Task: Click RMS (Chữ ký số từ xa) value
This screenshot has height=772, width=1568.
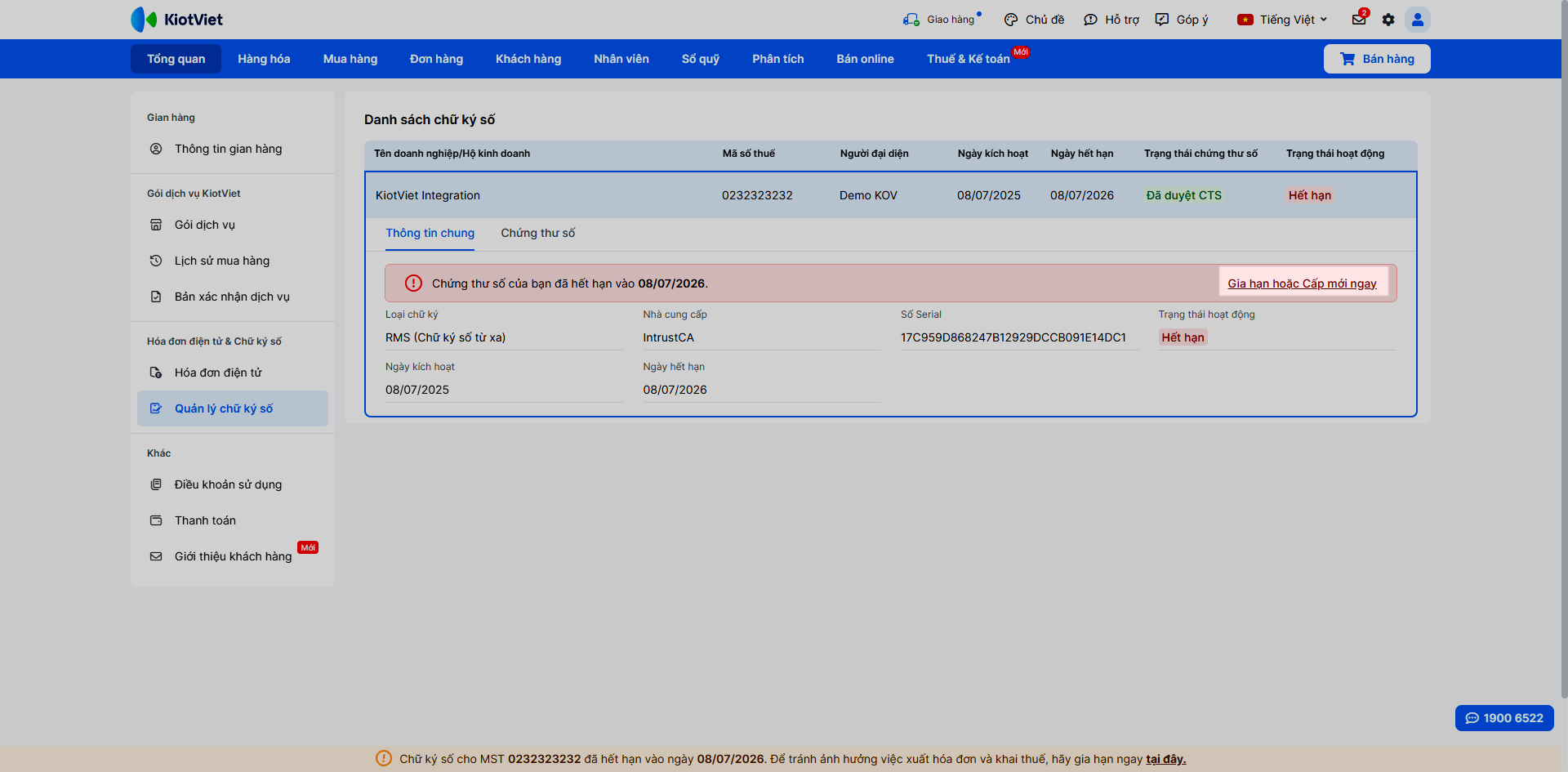Action: [x=446, y=337]
